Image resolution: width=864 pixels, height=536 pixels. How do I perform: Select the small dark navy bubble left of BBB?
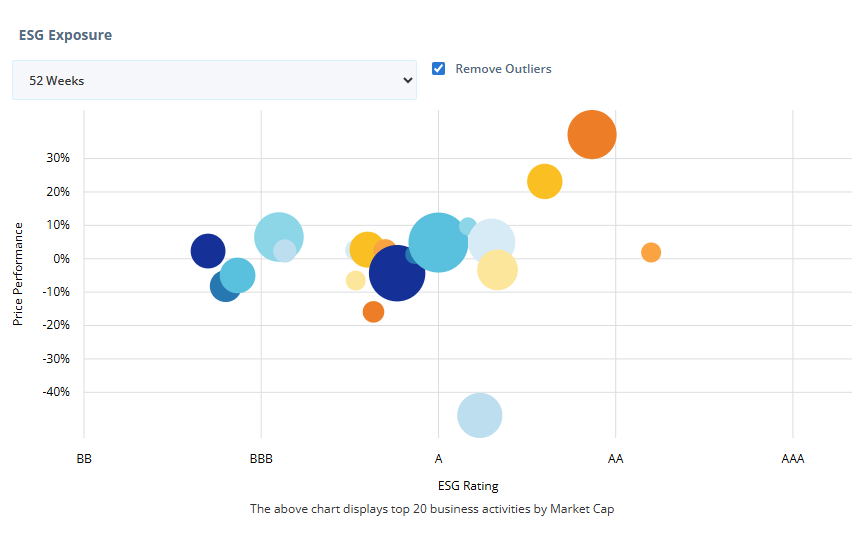coord(207,250)
